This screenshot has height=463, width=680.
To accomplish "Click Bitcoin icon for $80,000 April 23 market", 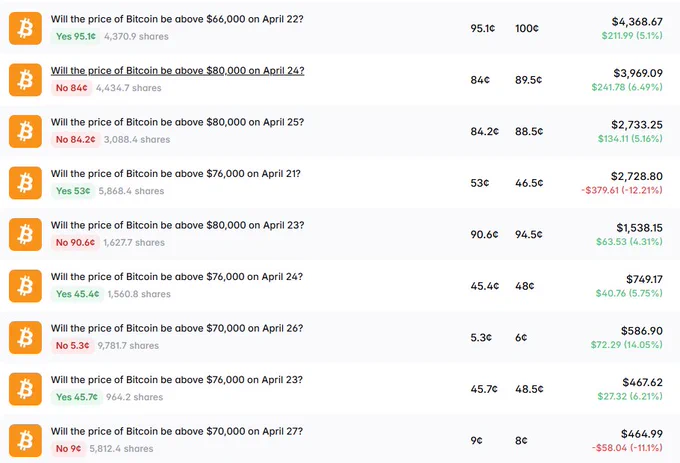I will pos(25,235).
